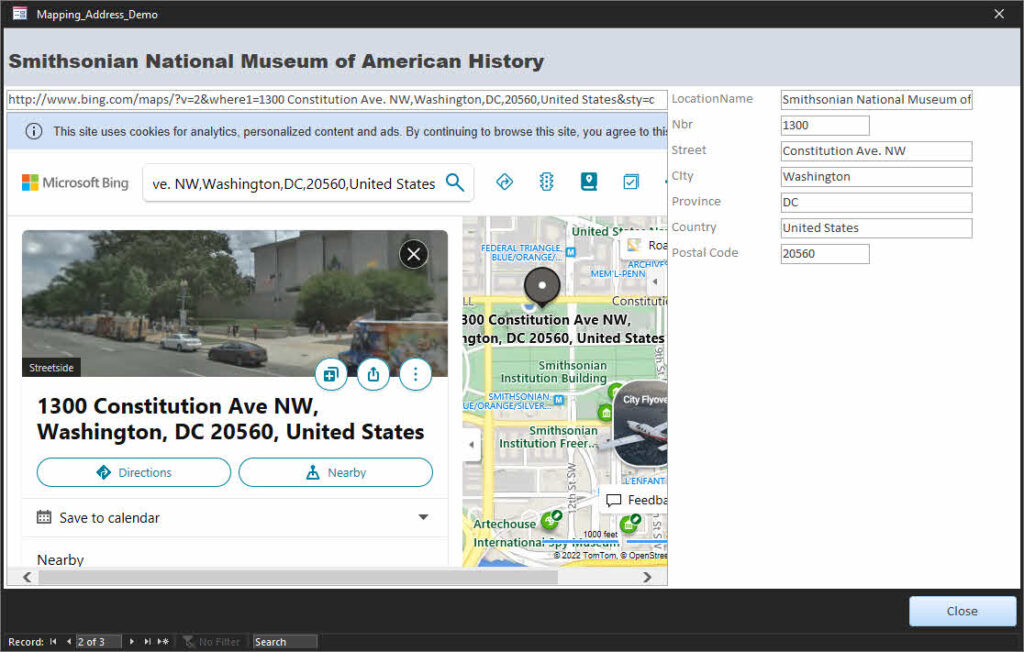Click the checkmark collections icon in Bing toolbar

(631, 182)
